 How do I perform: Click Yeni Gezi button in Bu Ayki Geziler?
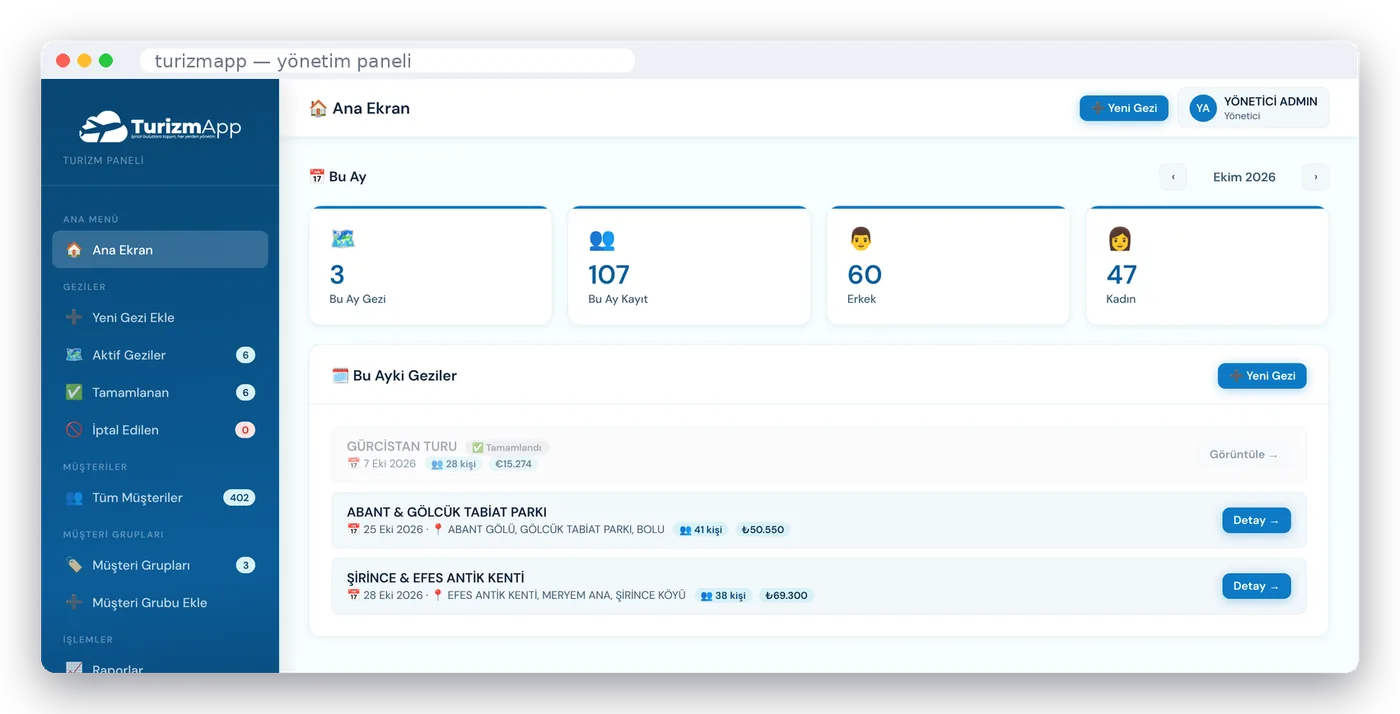click(1262, 376)
